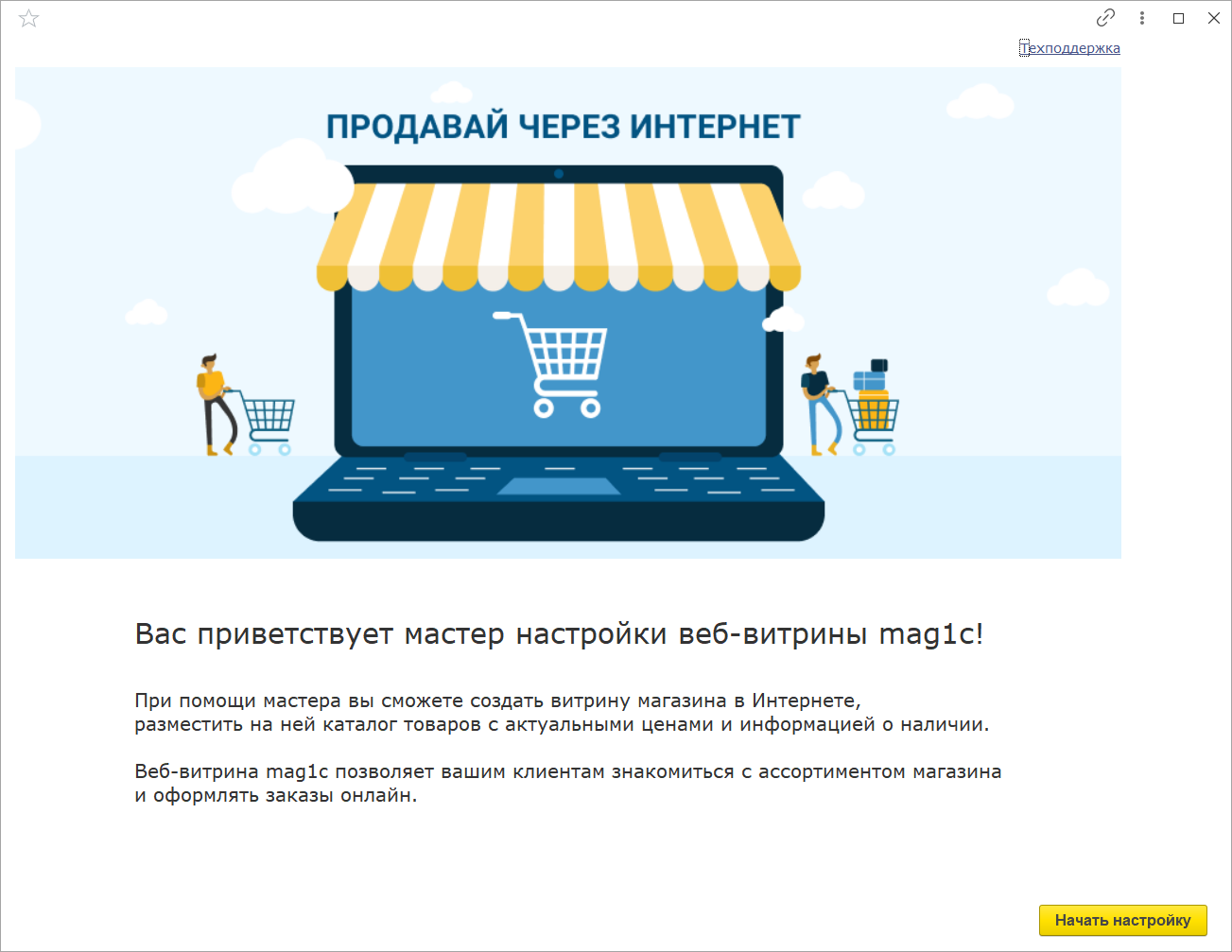Click the Начать настройку button
The height and width of the screenshot is (952, 1232).
coord(1123,920)
